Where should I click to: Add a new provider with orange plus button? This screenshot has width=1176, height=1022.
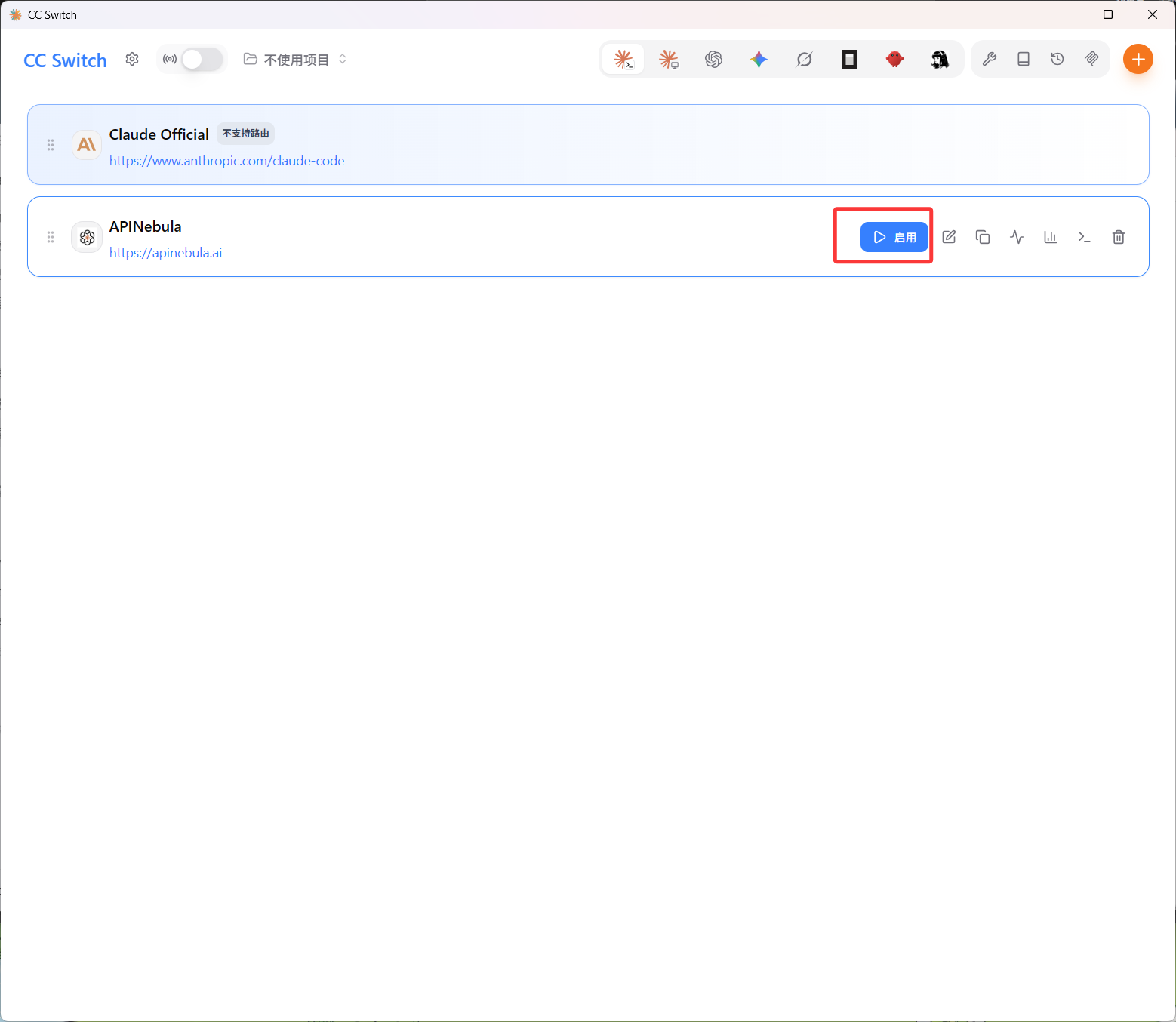click(x=1138, y=59)
